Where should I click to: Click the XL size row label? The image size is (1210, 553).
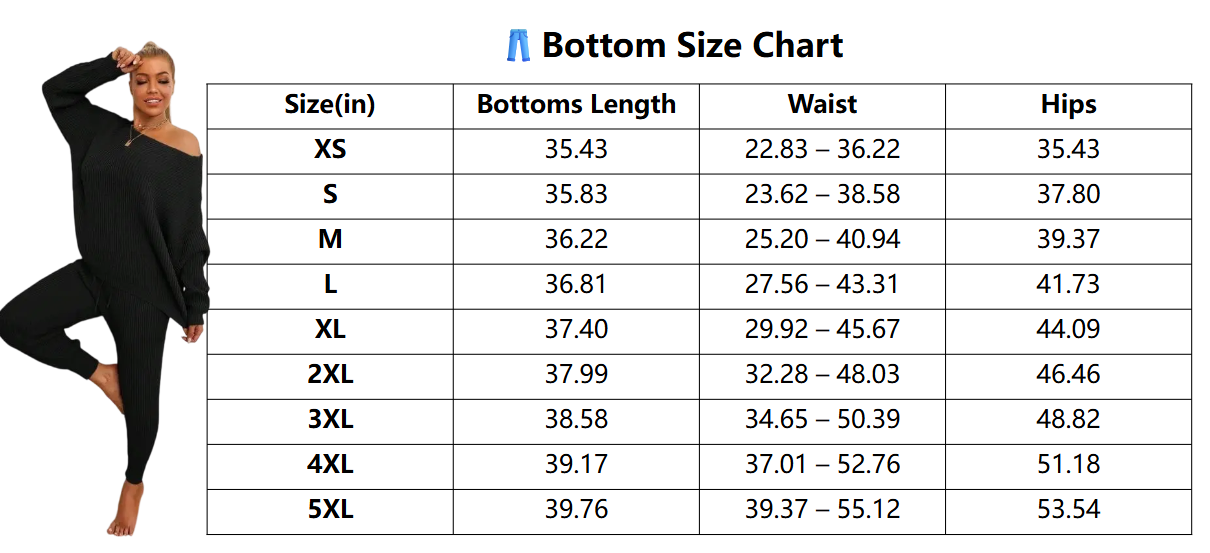point(330,330)
